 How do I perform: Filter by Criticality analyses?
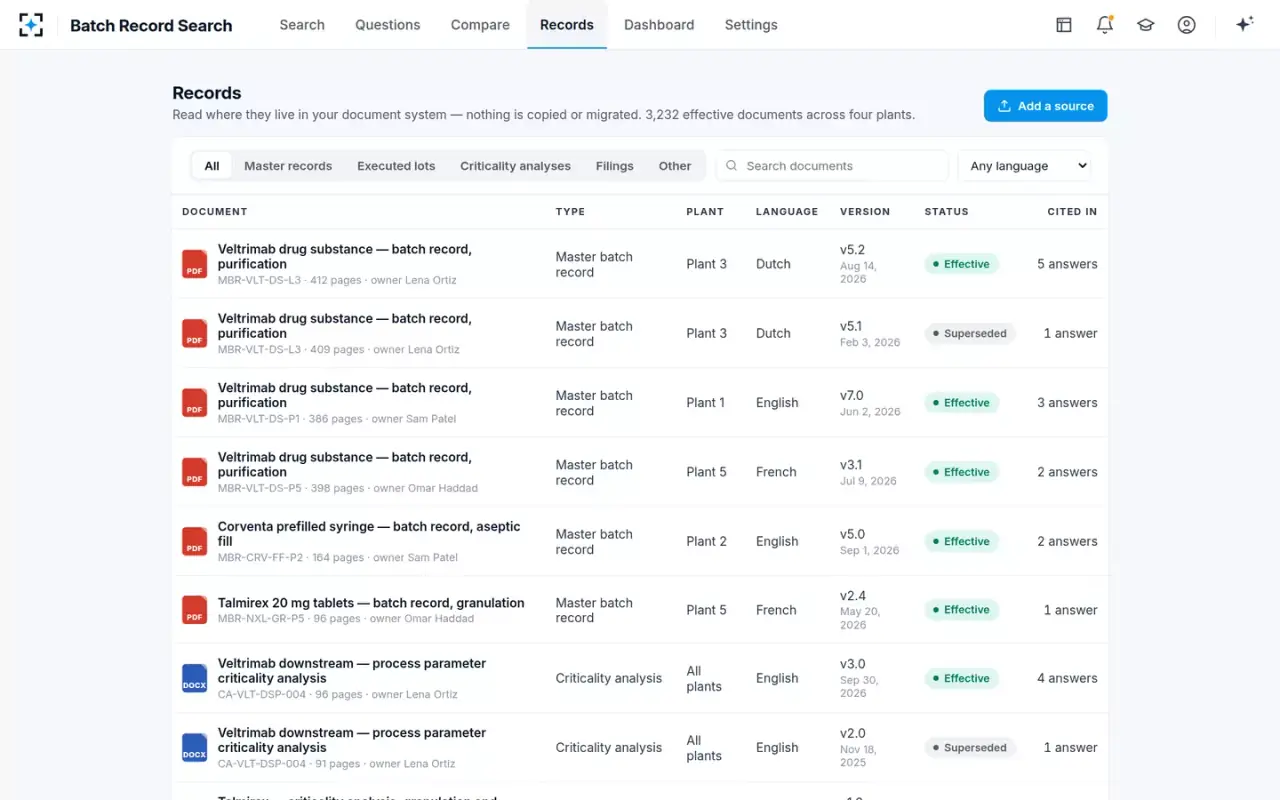tap(515, 166)
